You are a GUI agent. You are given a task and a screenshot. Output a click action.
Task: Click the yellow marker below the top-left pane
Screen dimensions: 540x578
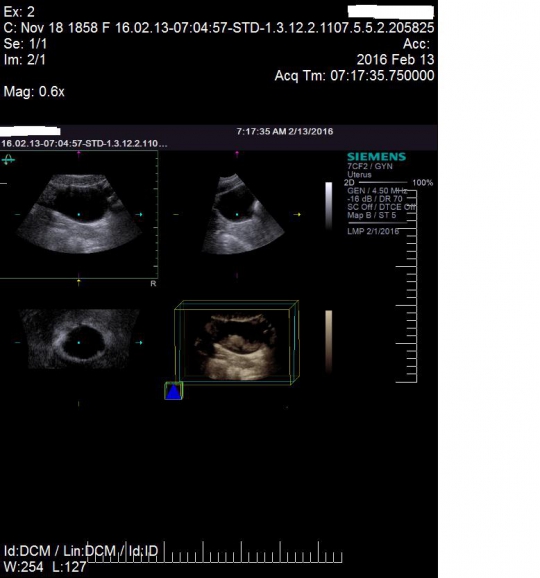79,282
